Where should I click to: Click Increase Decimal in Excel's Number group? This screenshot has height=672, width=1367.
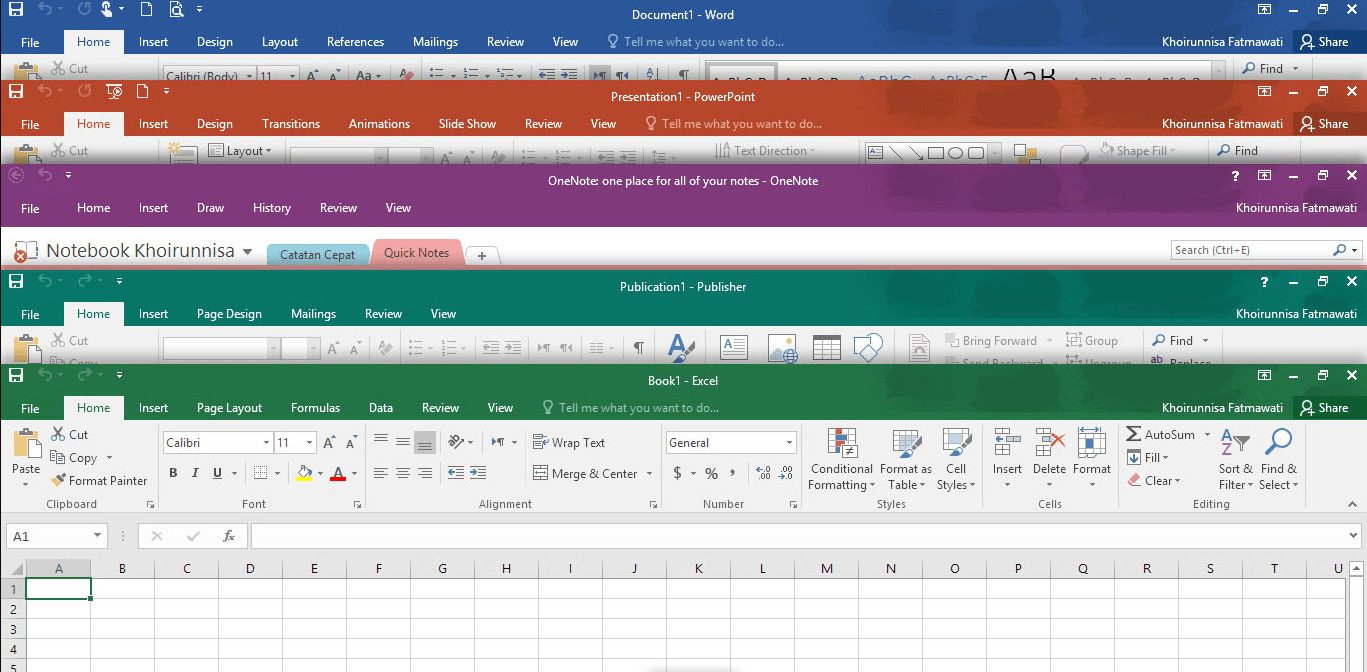(763, 473)
